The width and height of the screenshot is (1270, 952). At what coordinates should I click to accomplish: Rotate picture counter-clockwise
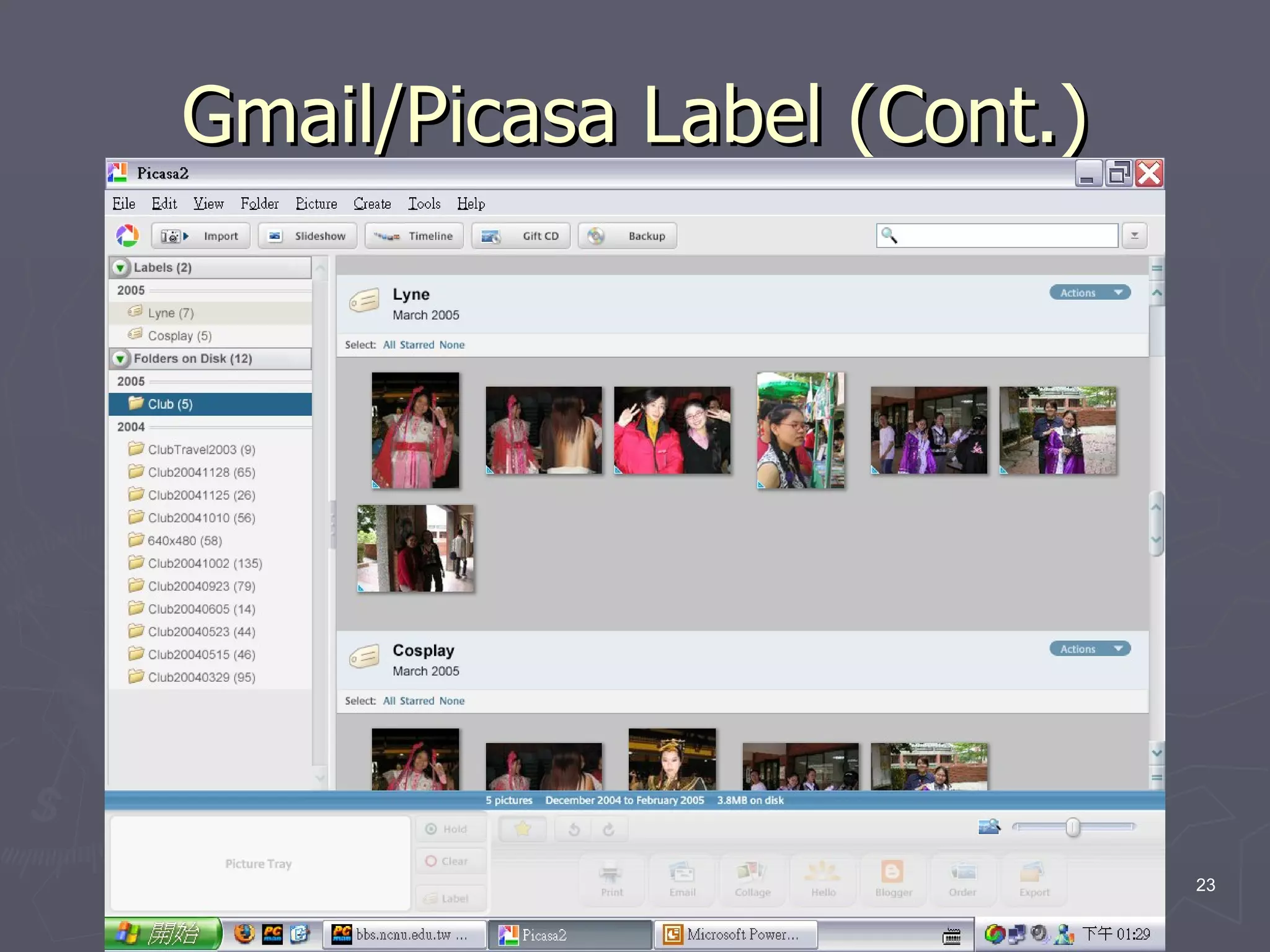[x=574, y=829]
